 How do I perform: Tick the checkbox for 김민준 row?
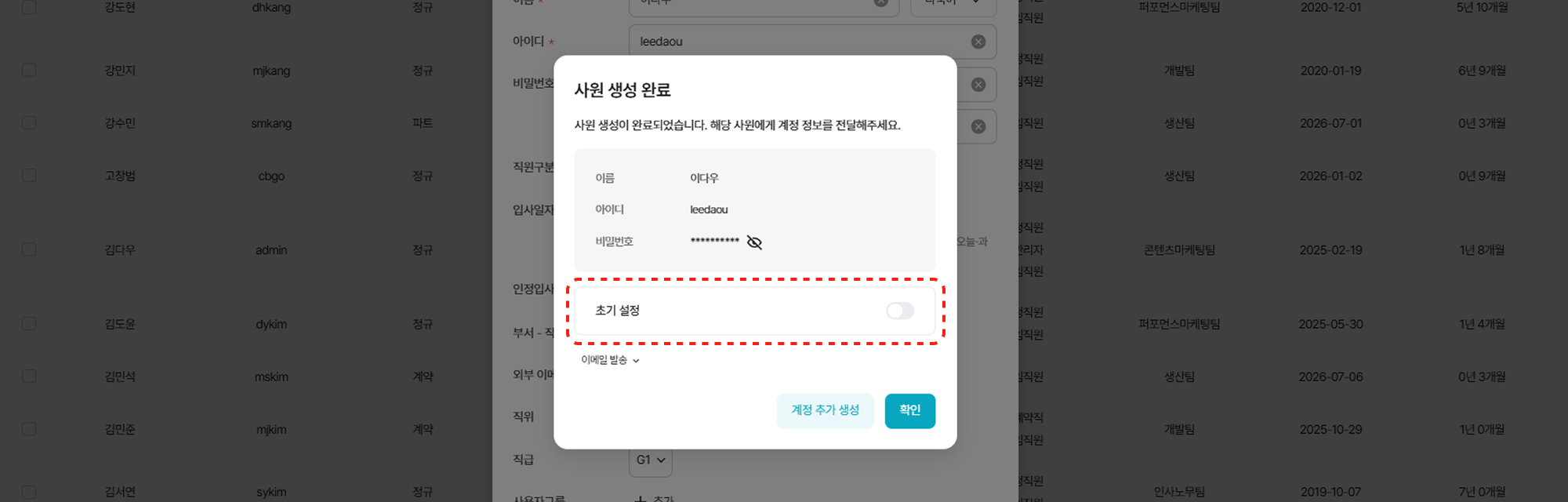pos(29,429)
